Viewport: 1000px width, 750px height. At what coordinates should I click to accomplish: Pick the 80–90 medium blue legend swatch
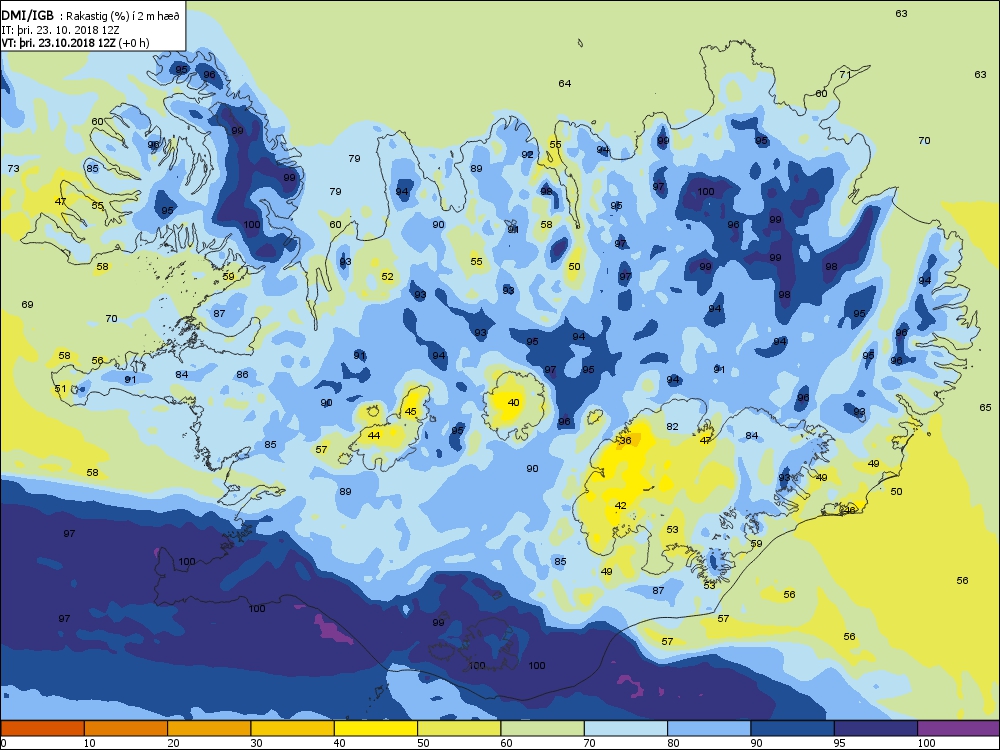point(709,728)
